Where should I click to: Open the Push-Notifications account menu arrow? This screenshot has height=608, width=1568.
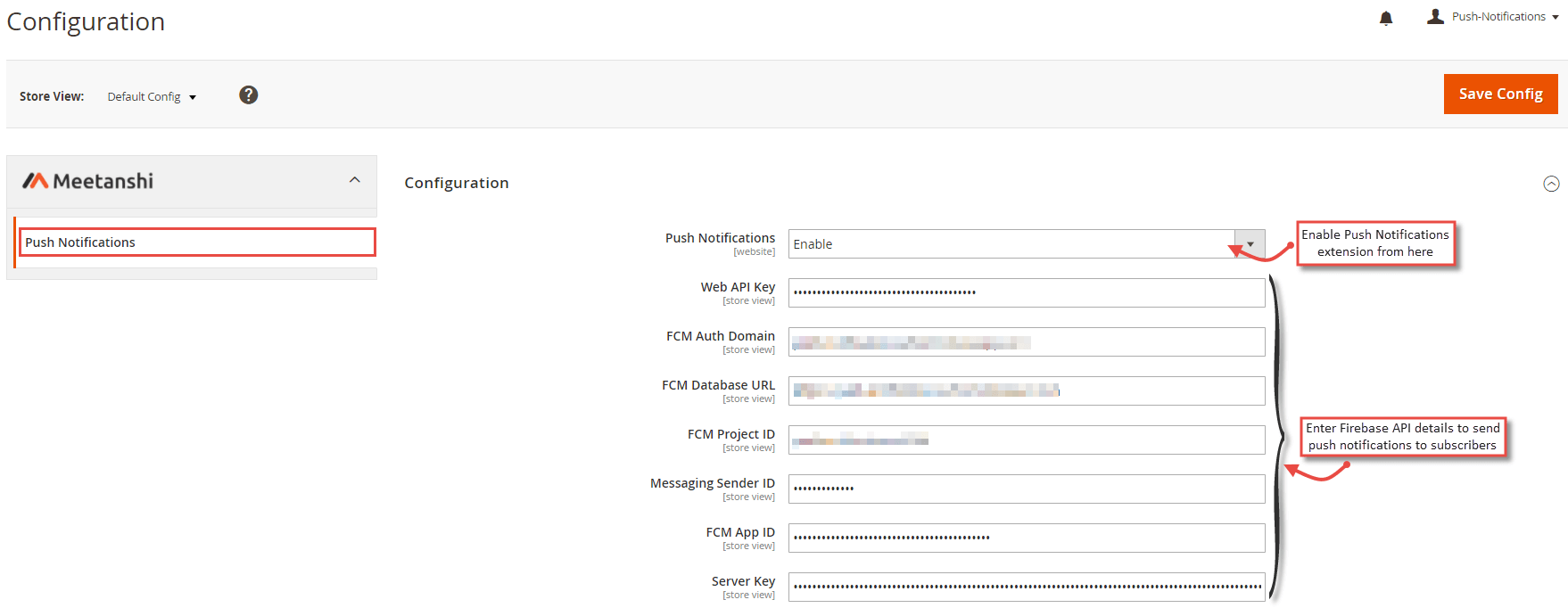pos(1556,16)
